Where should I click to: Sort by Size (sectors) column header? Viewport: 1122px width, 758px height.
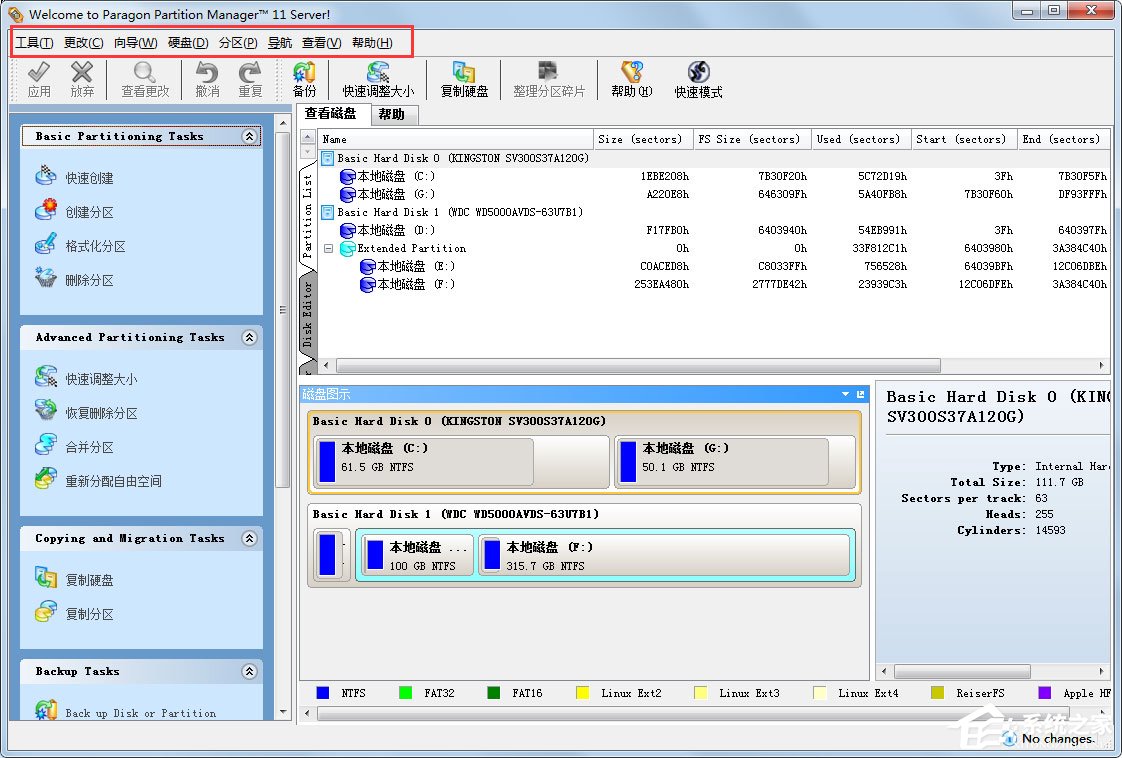(643, 139)
